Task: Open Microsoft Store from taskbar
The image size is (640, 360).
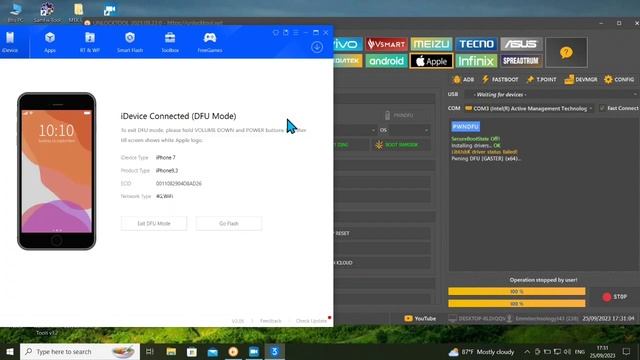Action: [192, 351]
